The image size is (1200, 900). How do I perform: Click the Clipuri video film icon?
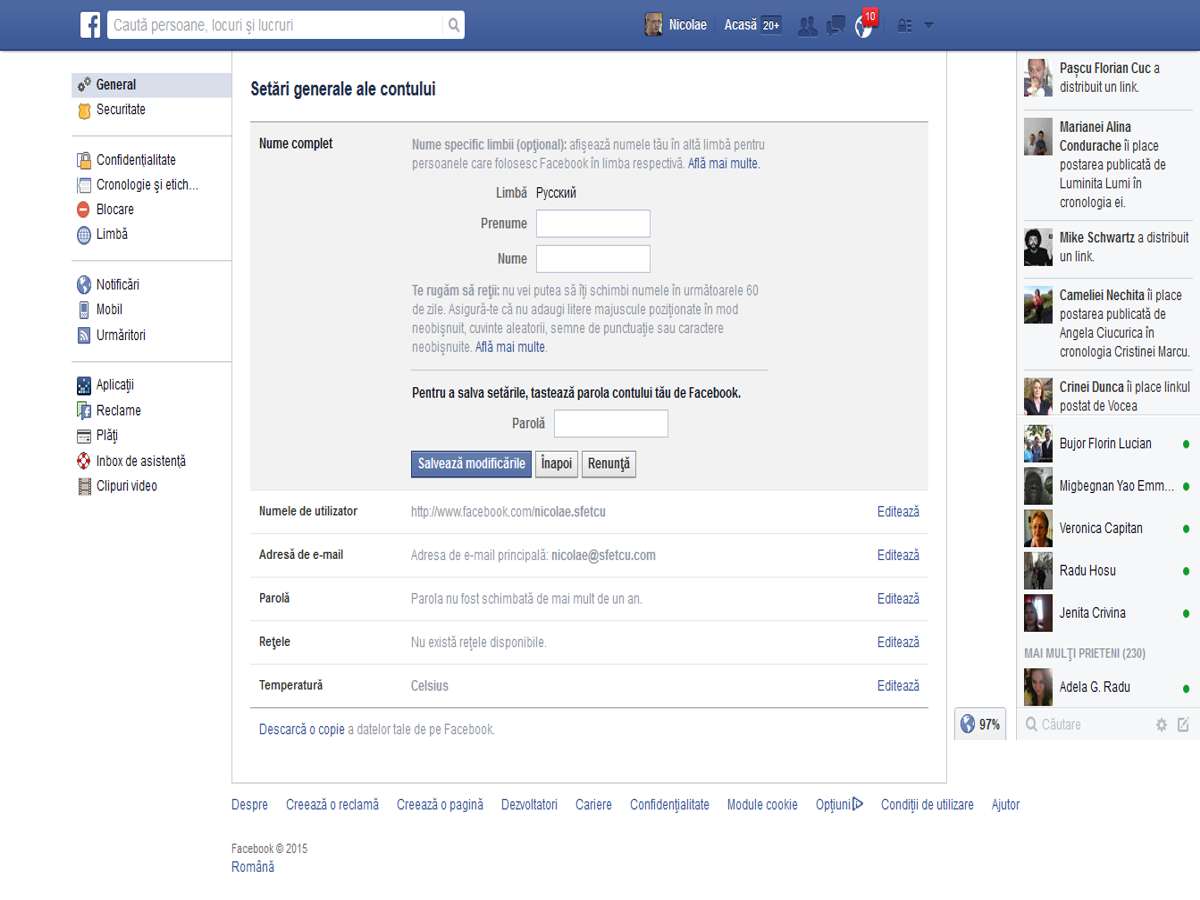pos(84,486)
